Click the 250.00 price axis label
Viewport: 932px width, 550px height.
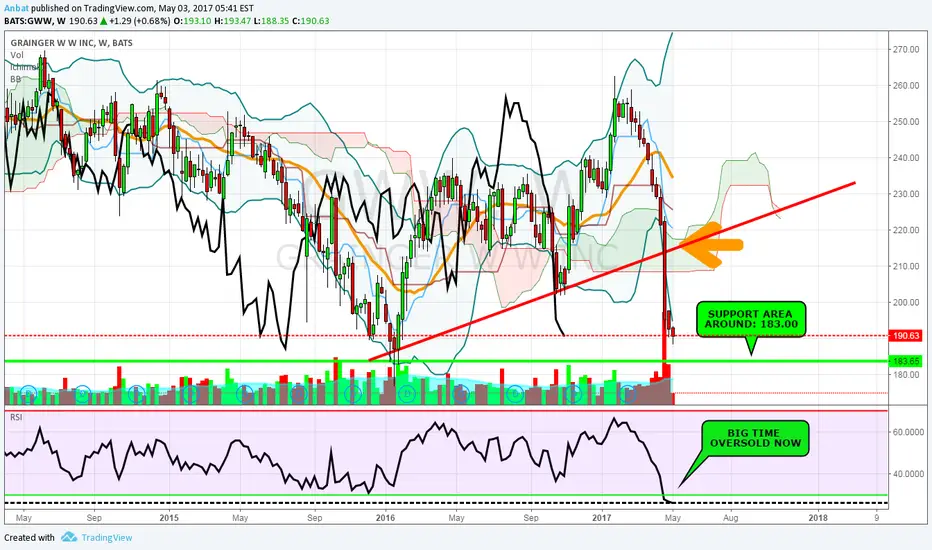906,122
